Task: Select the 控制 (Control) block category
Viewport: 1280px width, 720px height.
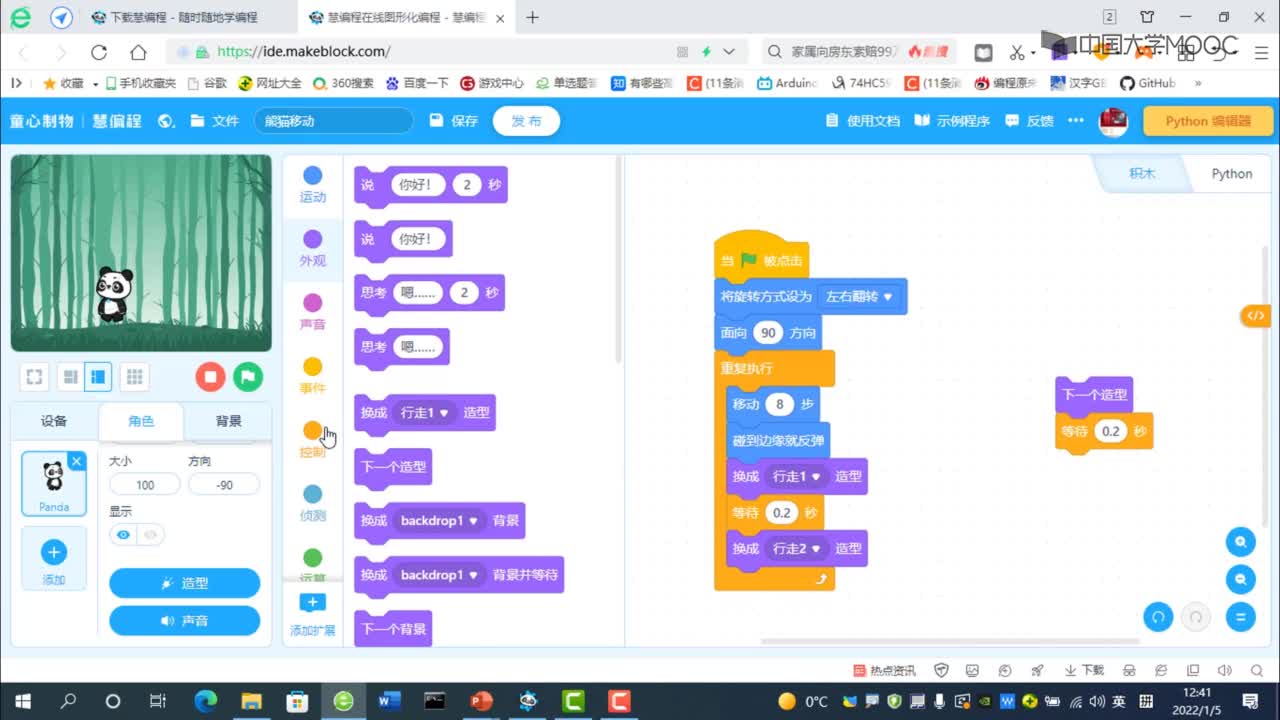Action: [x=313, y=441]
